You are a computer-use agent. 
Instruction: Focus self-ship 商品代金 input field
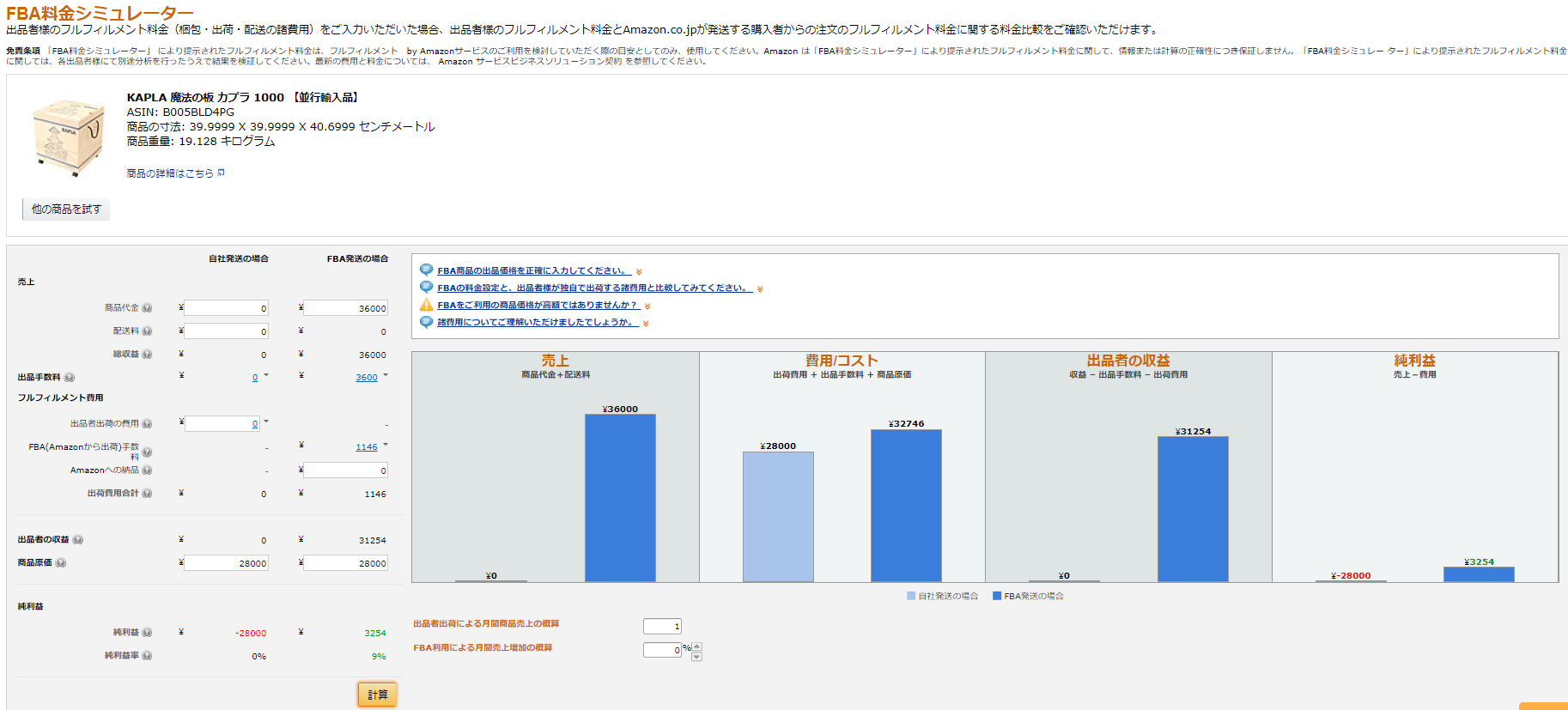[227, 308]
